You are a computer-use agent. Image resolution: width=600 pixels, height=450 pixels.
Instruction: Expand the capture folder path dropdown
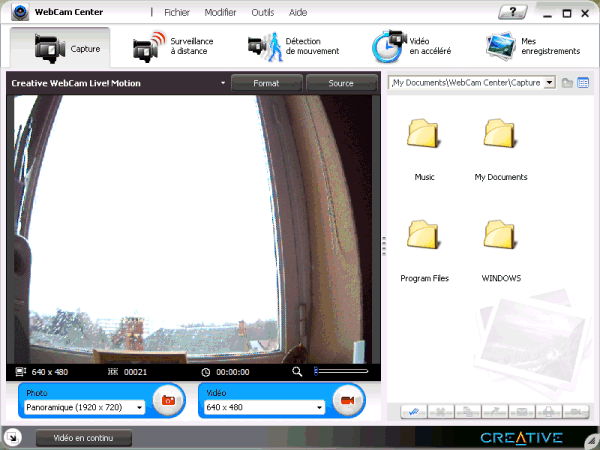coord(550,83)
